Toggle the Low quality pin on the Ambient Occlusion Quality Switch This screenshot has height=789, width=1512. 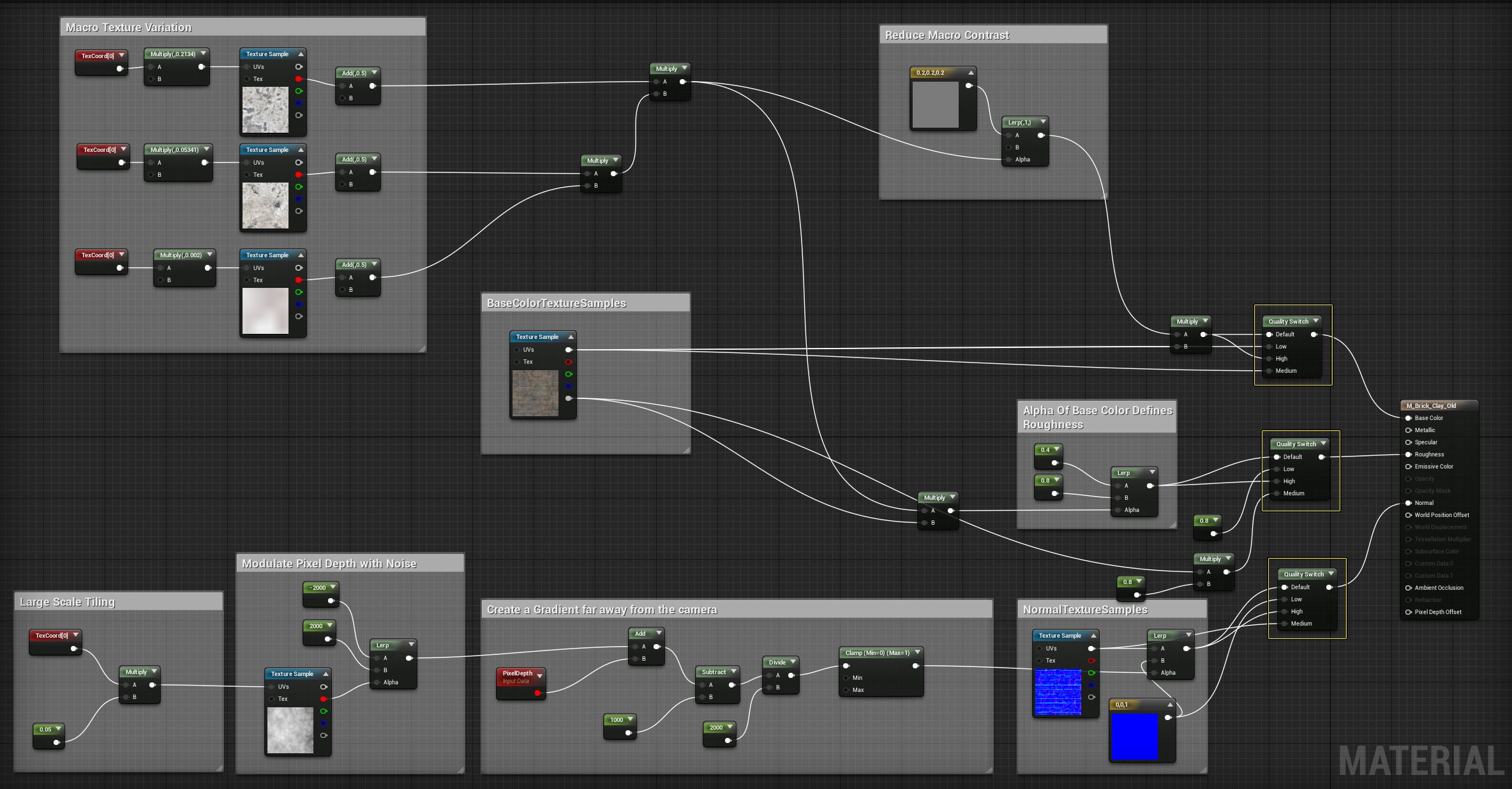pyautogui.click(x=1285, y=599)
